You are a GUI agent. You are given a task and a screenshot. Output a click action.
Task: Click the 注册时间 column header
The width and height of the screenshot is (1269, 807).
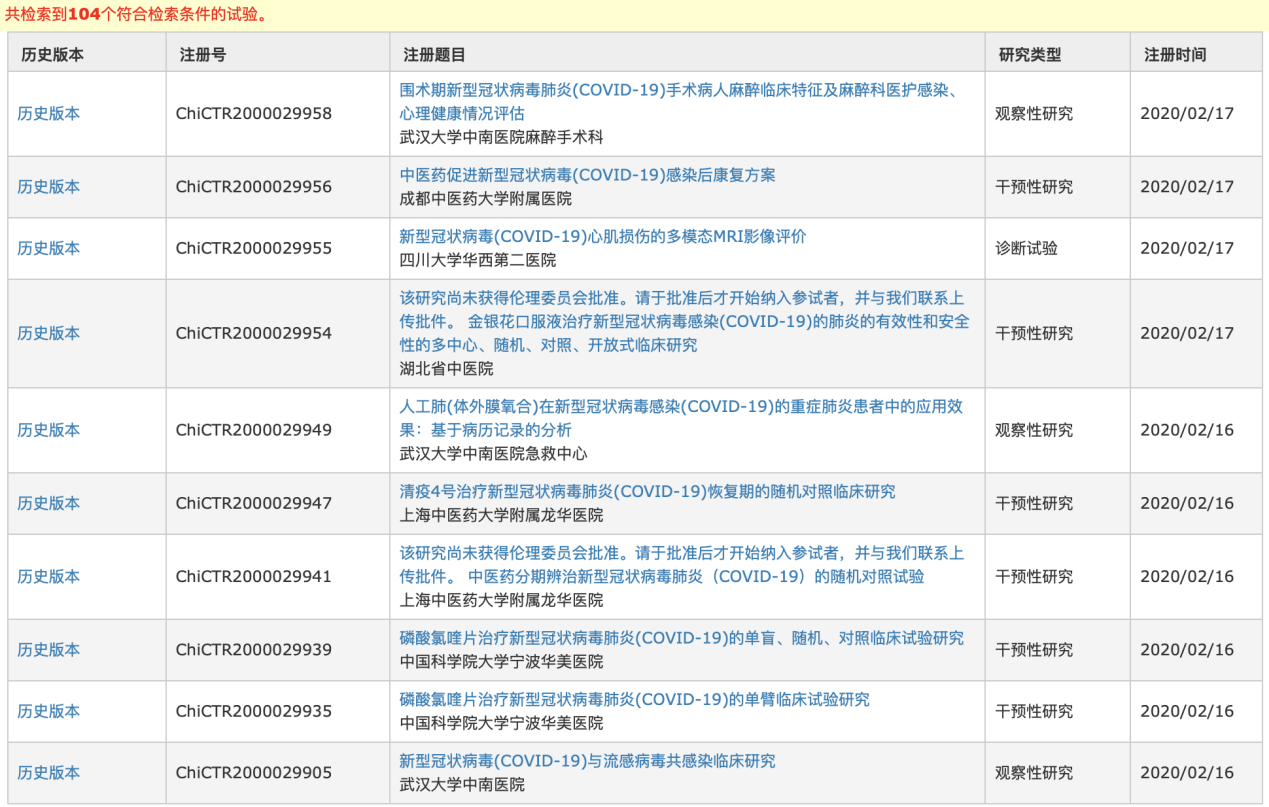[1175, 55]
